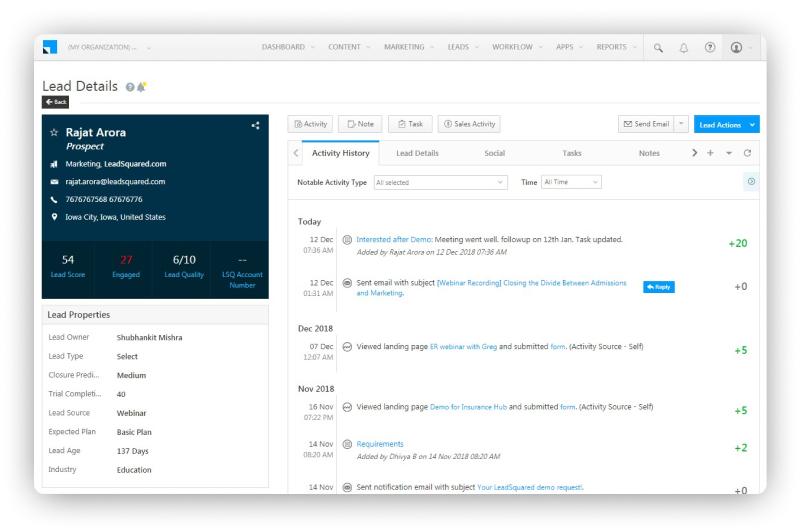
Task: Click the Activity button
Action: click(x=310, y=124)
